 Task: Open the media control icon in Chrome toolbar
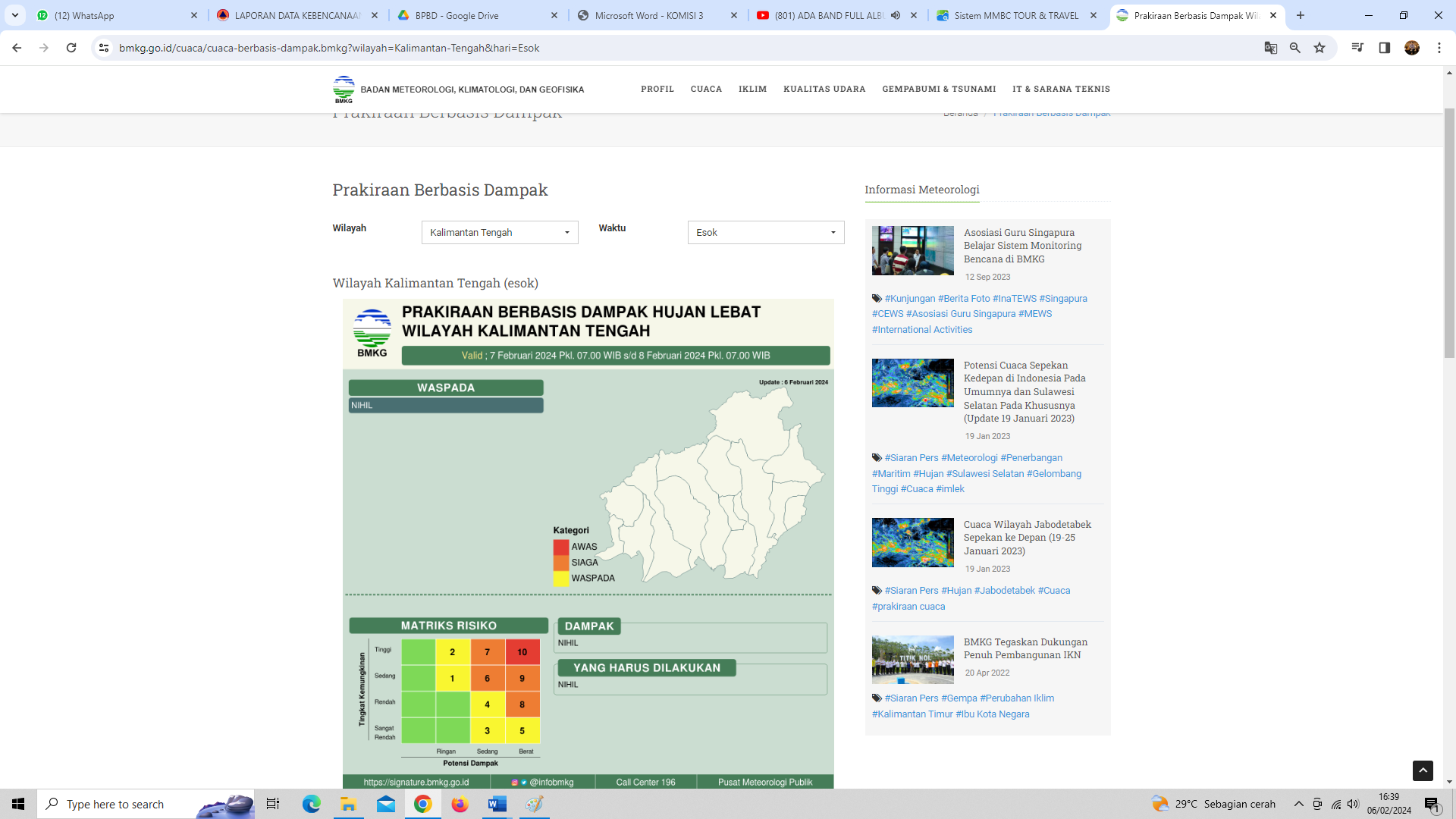pyautogui.click(x=1357, y=48)
